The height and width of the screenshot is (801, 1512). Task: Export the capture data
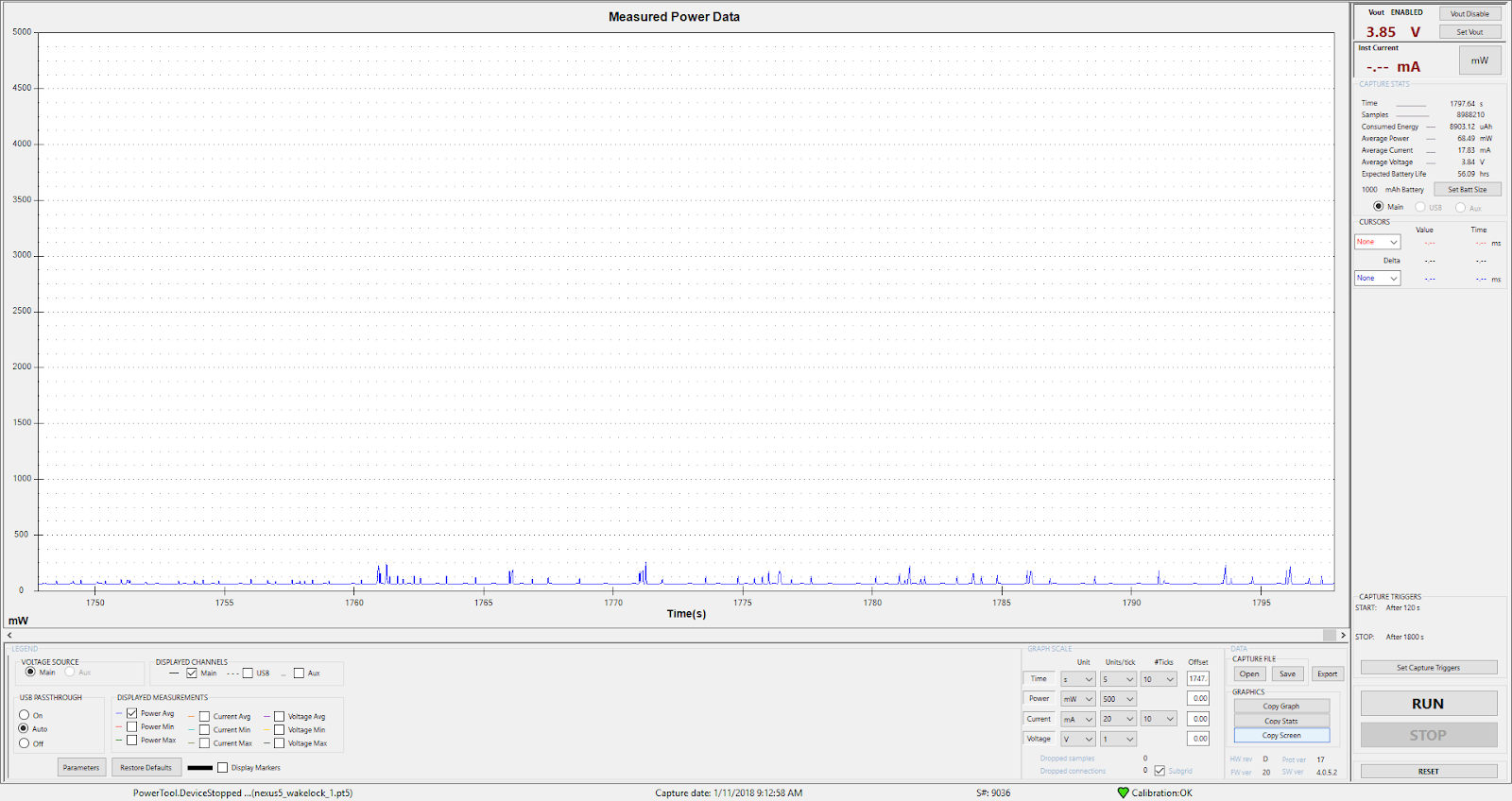coord(1327,673)
